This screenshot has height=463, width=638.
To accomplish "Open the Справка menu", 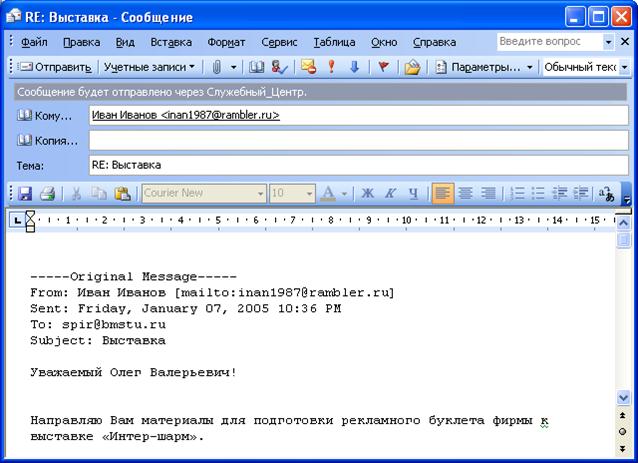I will (434, 42).
